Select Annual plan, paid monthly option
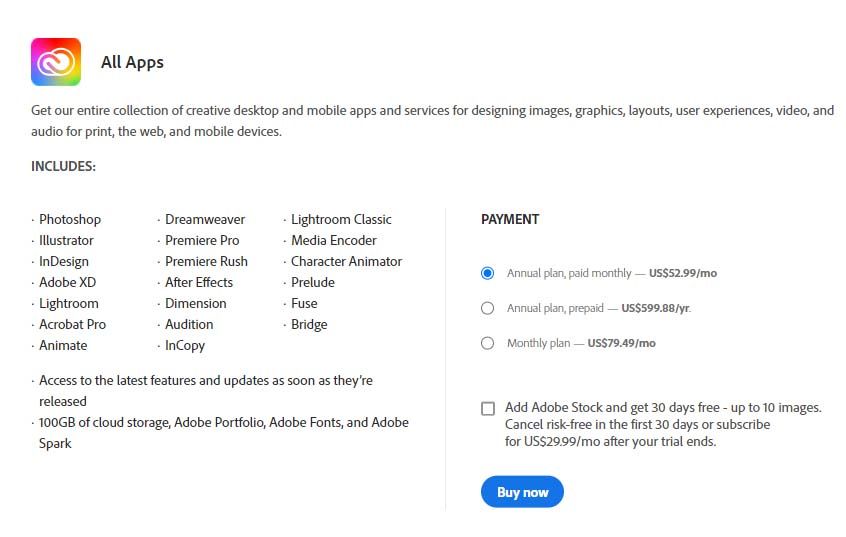The image size is (846, 537). click(x=488, y=273)
